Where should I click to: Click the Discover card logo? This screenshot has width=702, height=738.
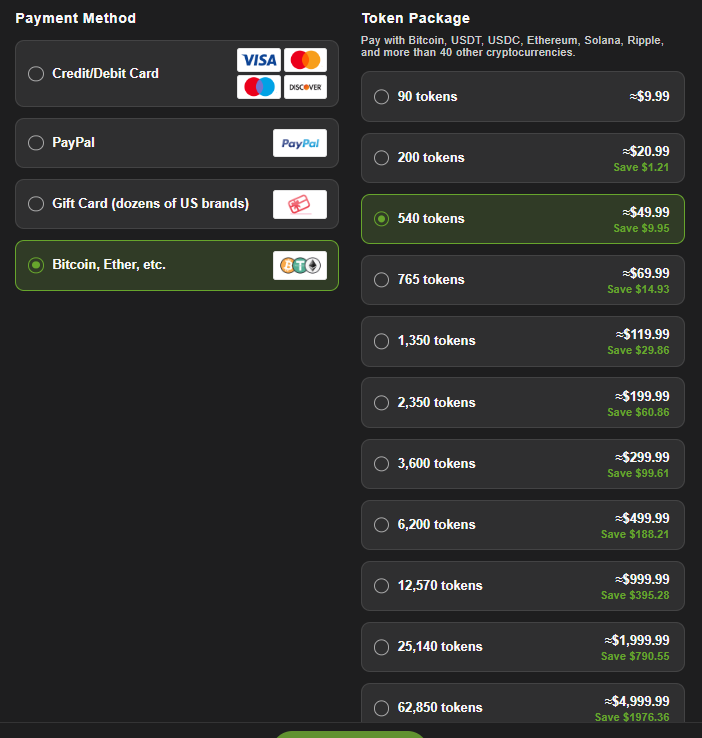(x=305, y=87)
